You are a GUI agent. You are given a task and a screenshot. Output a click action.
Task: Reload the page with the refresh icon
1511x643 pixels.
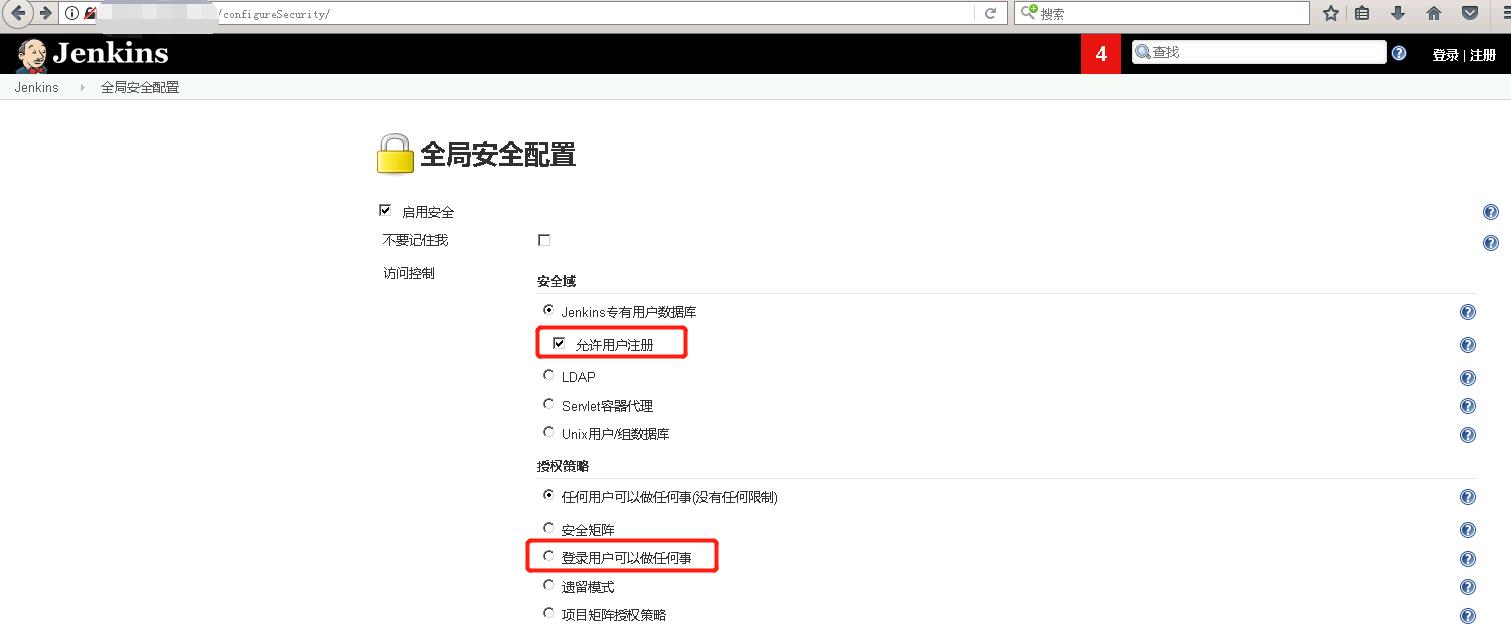click(991, 13)
